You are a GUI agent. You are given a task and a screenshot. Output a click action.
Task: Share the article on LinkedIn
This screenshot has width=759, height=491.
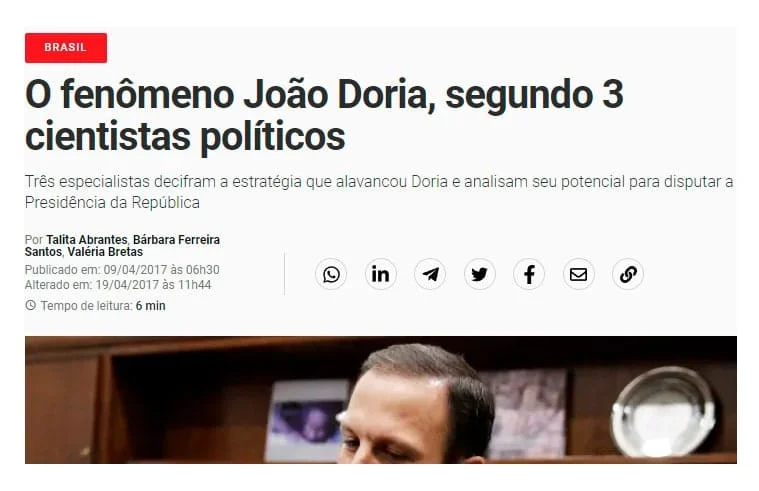click(380, 275)
